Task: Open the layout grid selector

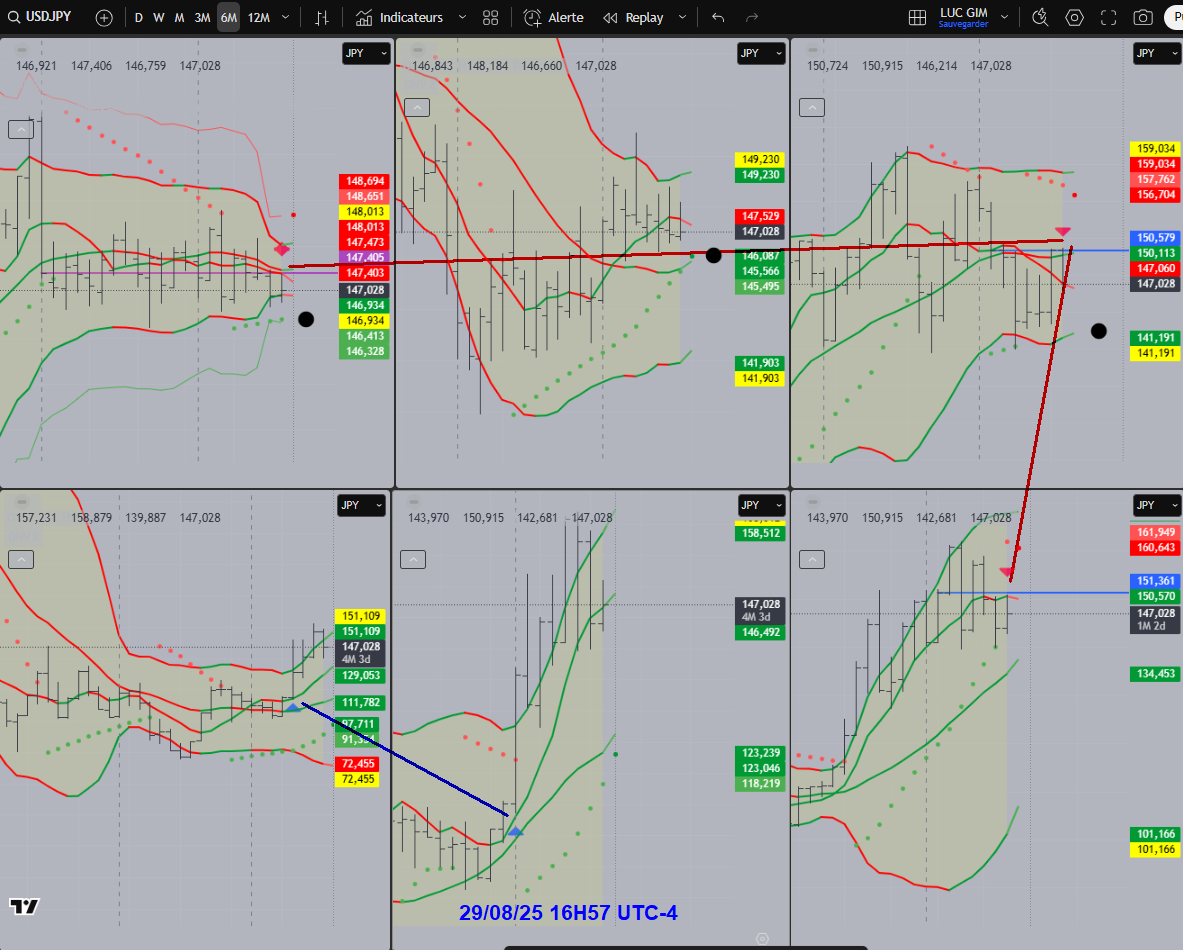Action: (917, 17)
